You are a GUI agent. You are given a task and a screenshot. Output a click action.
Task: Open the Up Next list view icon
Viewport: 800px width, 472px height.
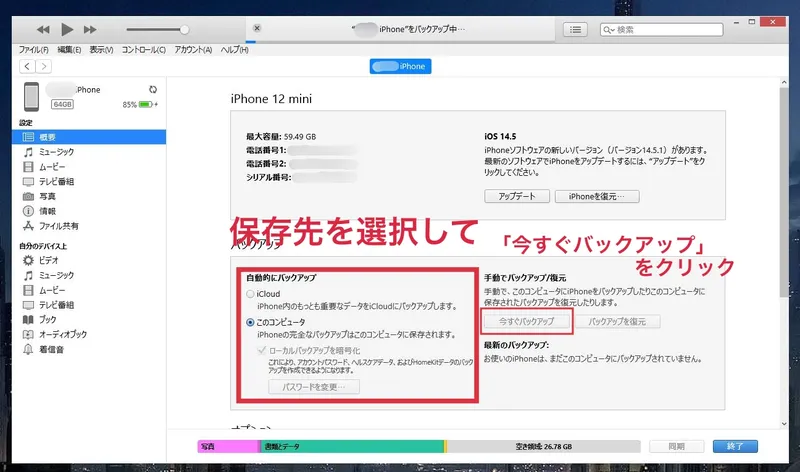[x=576, y=30]
